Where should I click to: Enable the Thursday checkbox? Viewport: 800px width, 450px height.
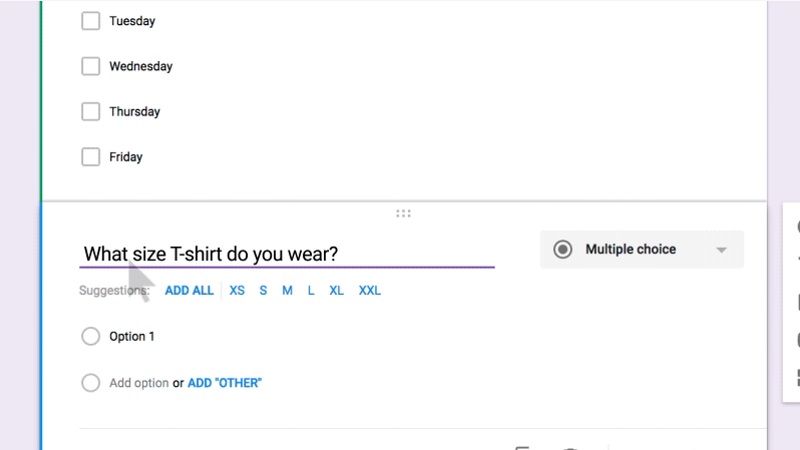tap(91, 112)
